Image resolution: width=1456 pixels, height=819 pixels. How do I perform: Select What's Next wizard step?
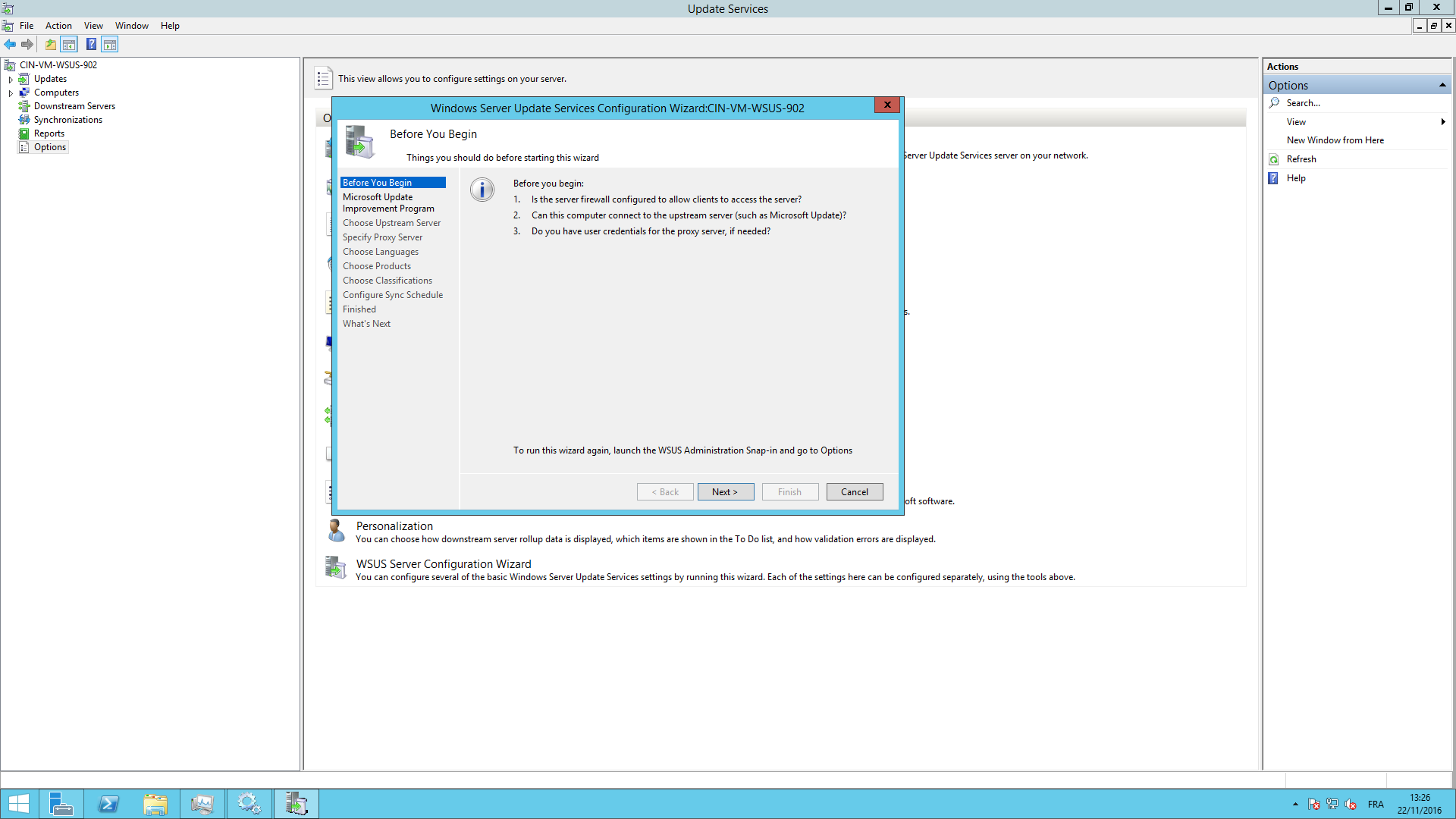pyautogui.click(x=366, y=324)
